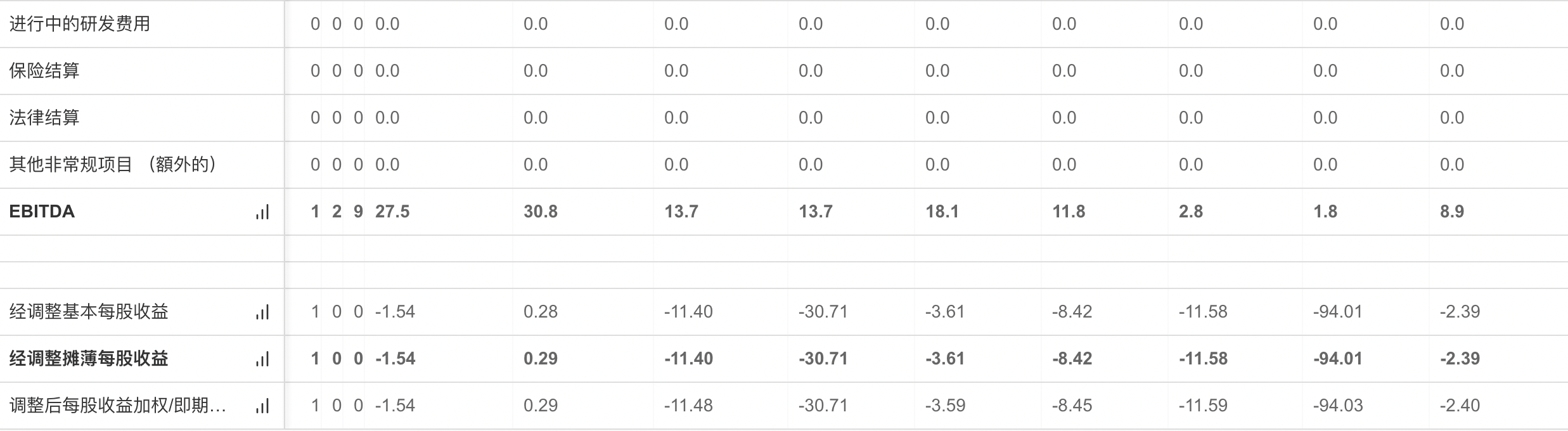Select the EBITDA cell showing 8.9

(x=1452, y=212)
